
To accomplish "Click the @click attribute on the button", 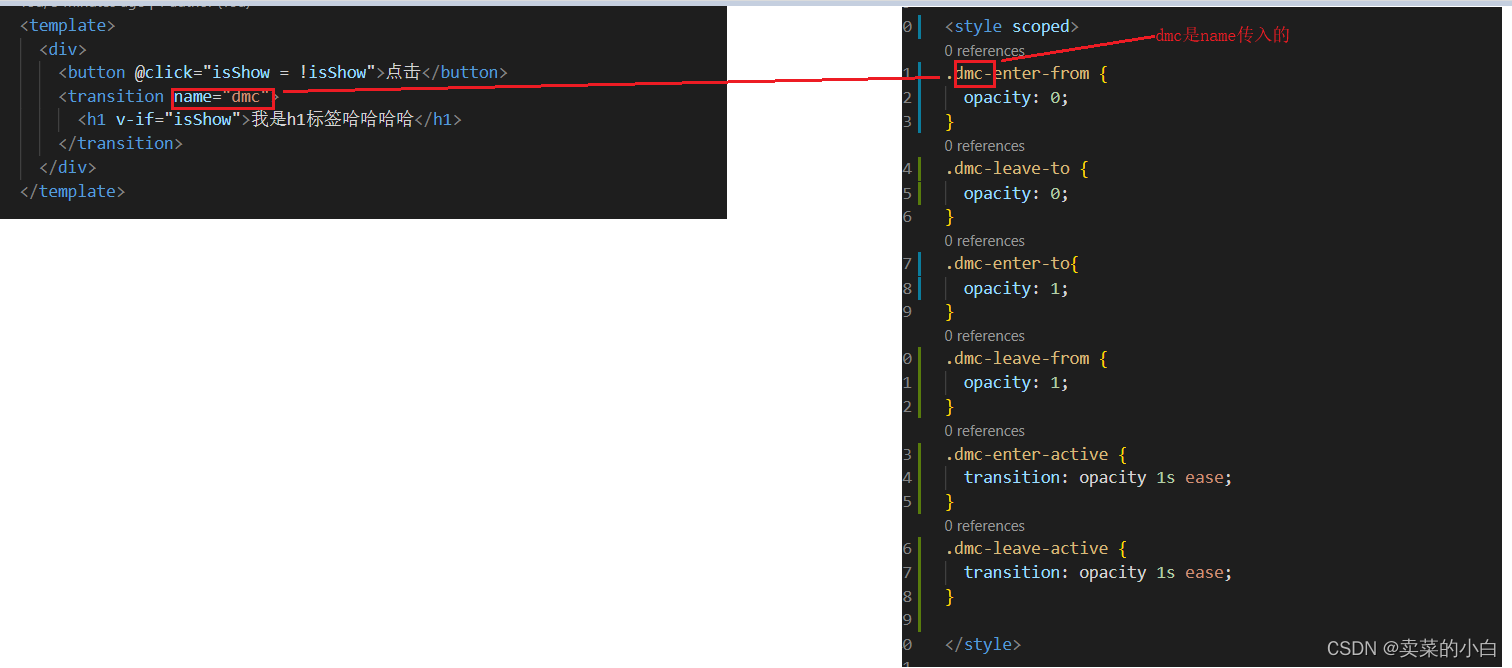I will (x=163, y=72).
